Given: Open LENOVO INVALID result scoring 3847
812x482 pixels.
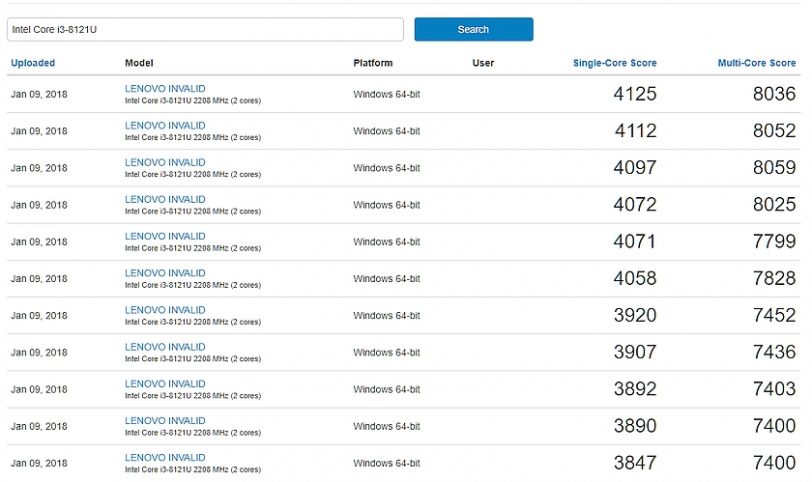Looking at the screenshot, I should [165, 457].
